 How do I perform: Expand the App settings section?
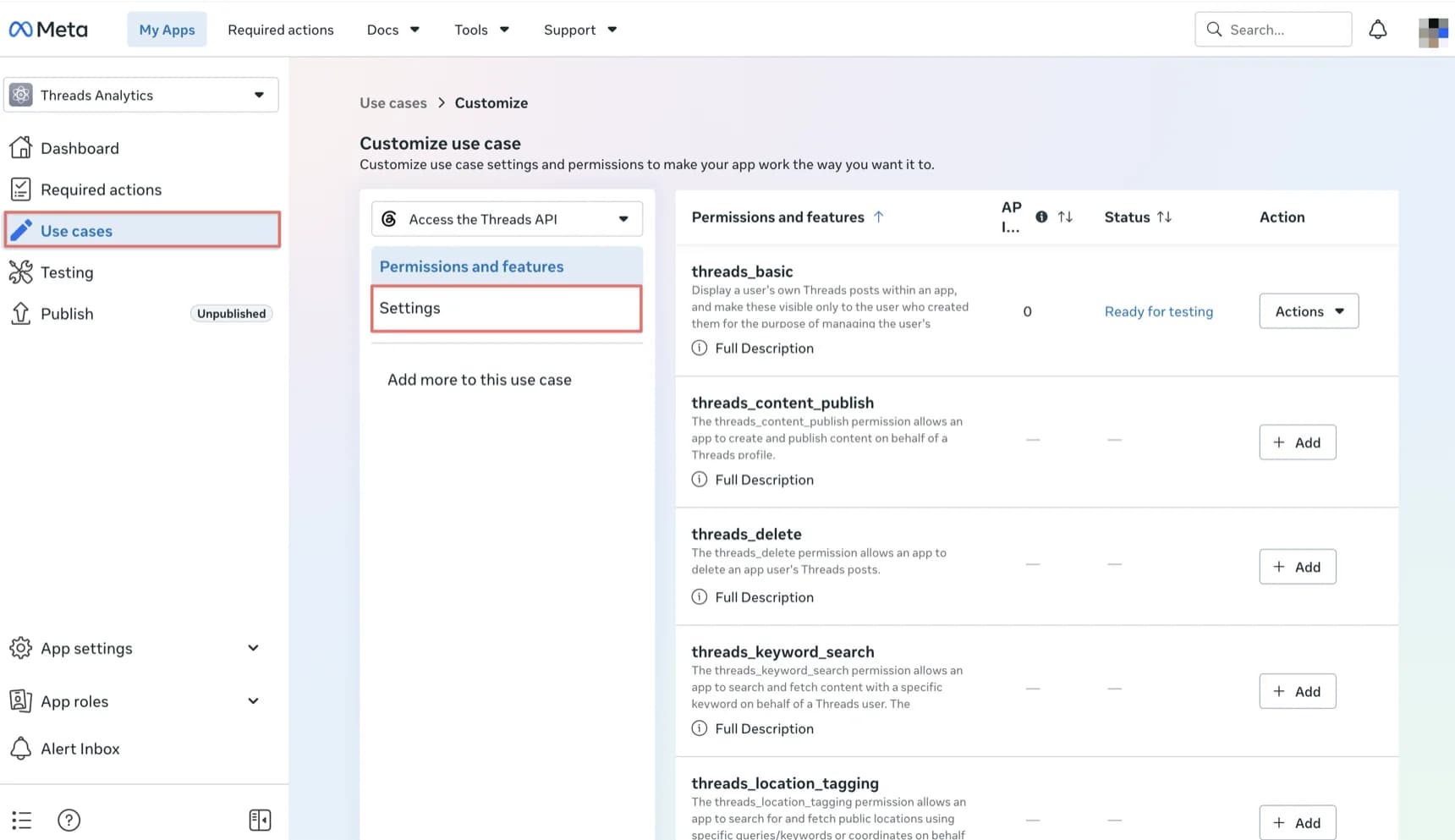(253, 648)
